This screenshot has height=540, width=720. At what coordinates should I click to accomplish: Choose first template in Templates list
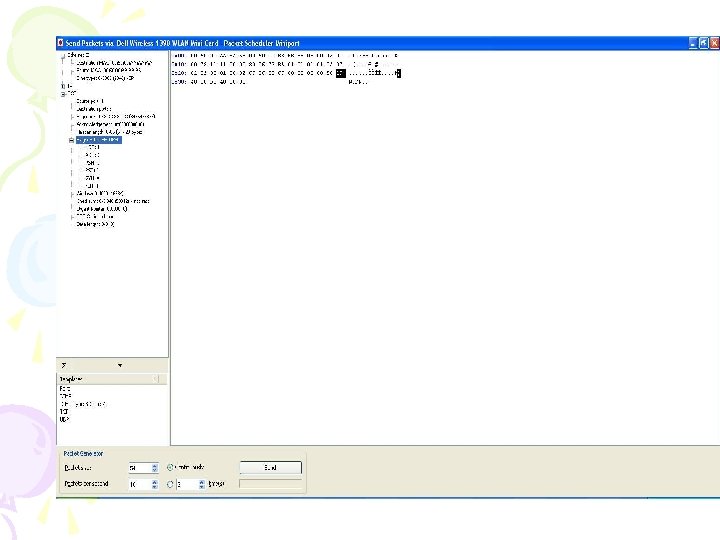coord(65,388)
